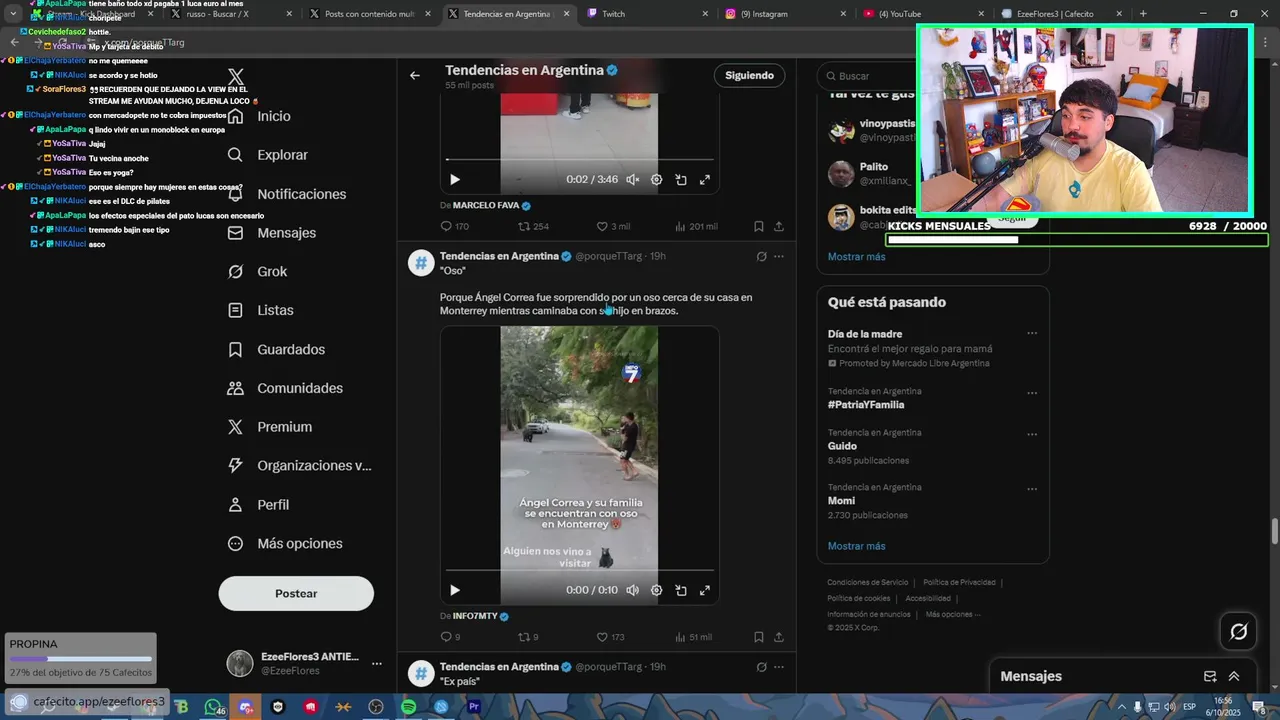Open the EzeeFlores3 account menu dots

[x=377, y=663]
